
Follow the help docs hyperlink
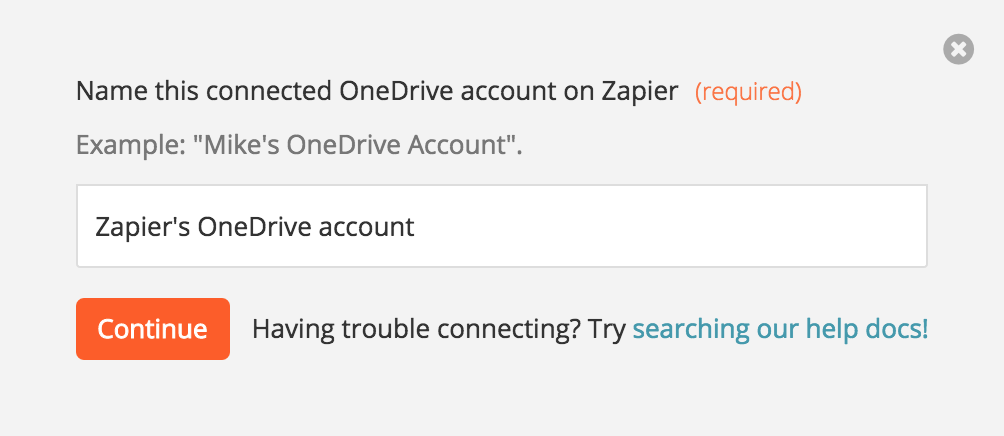pyautogui.click(x=780, y=329)
